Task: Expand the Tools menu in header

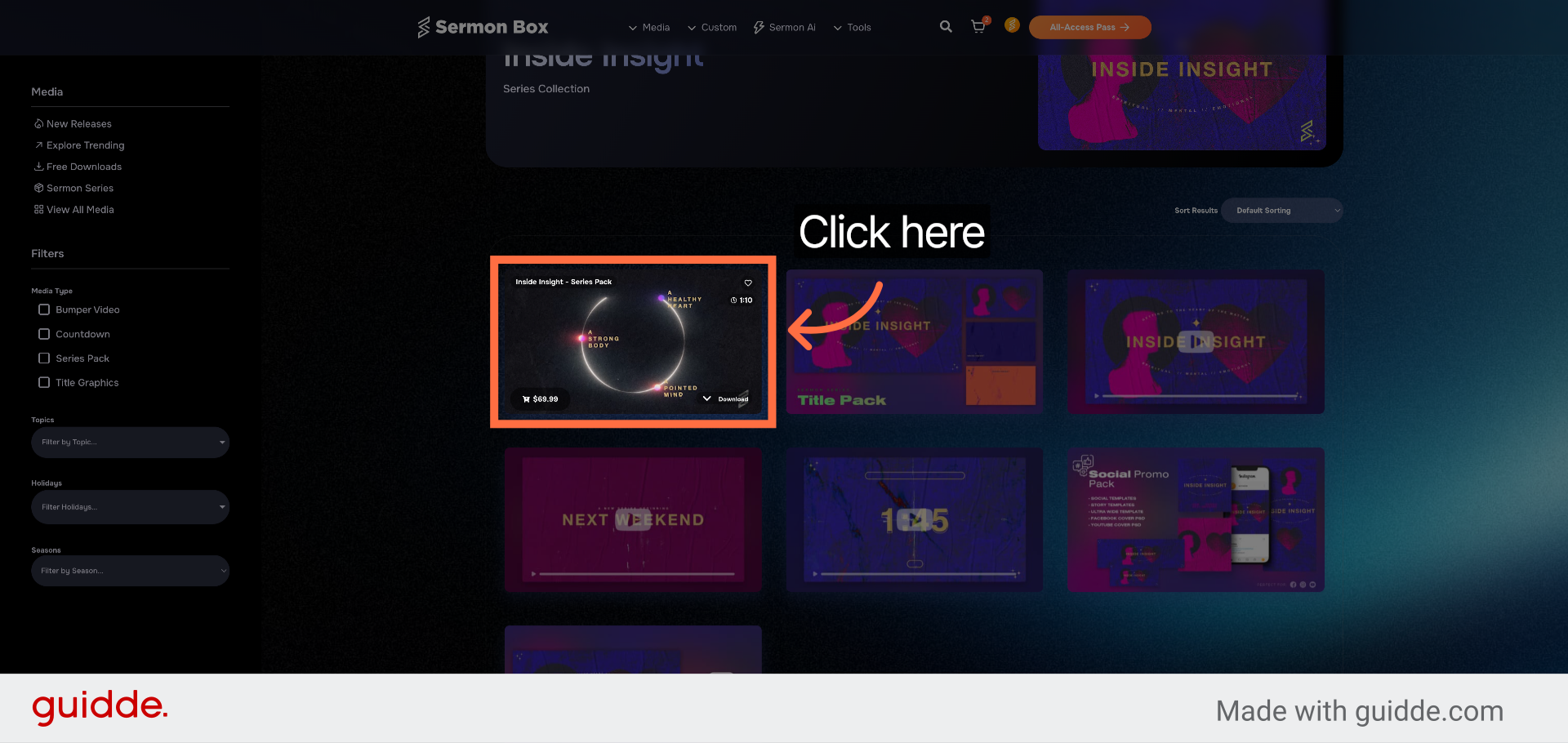Action: click(x=852, y=27)
